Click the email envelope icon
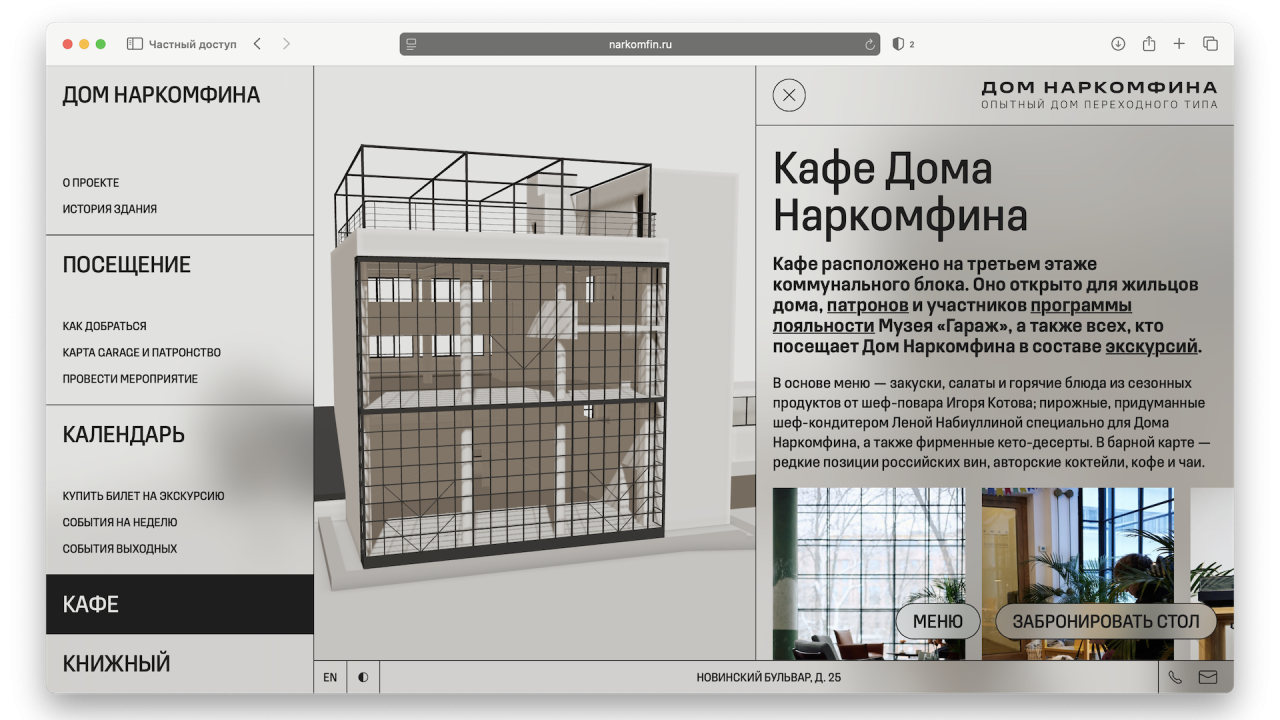Viewport: 1280px width, 720px height. tap(1208, 677)
